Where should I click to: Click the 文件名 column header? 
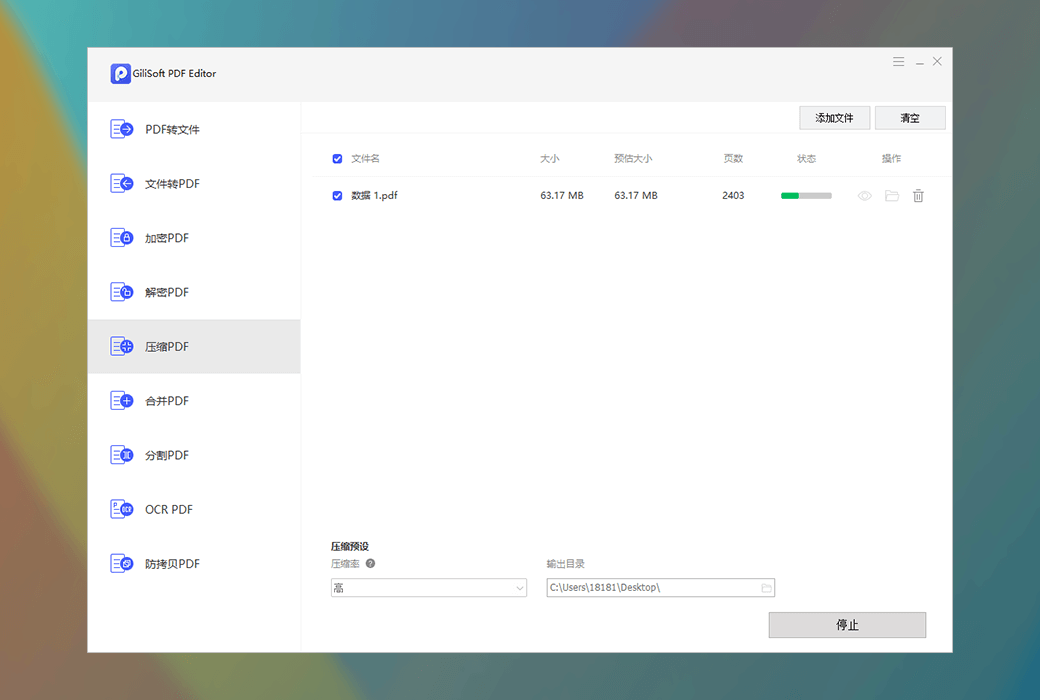pyautogui.click(x=365, y=159)
